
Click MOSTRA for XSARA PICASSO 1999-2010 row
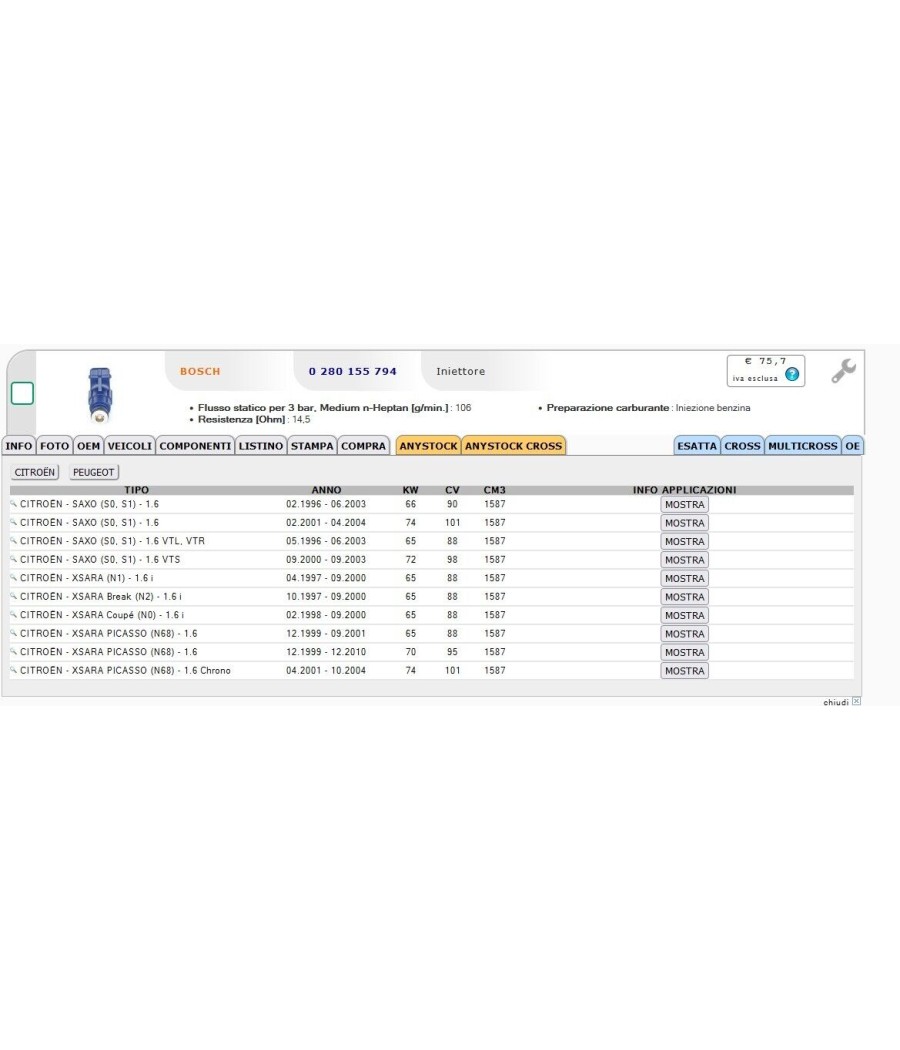(684, 652)
